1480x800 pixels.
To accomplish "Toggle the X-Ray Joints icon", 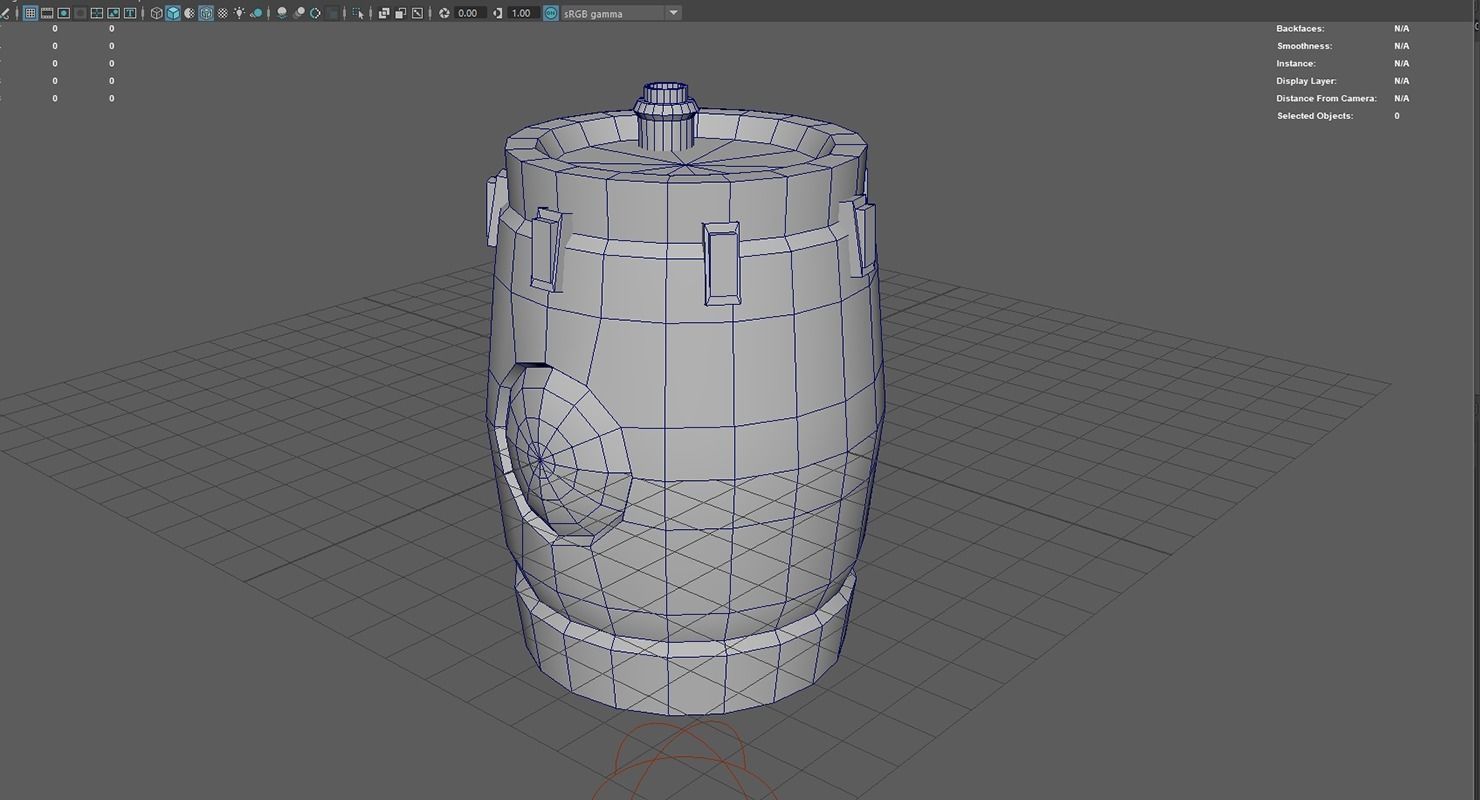I will pyautogui.click(x=417, y=13).
